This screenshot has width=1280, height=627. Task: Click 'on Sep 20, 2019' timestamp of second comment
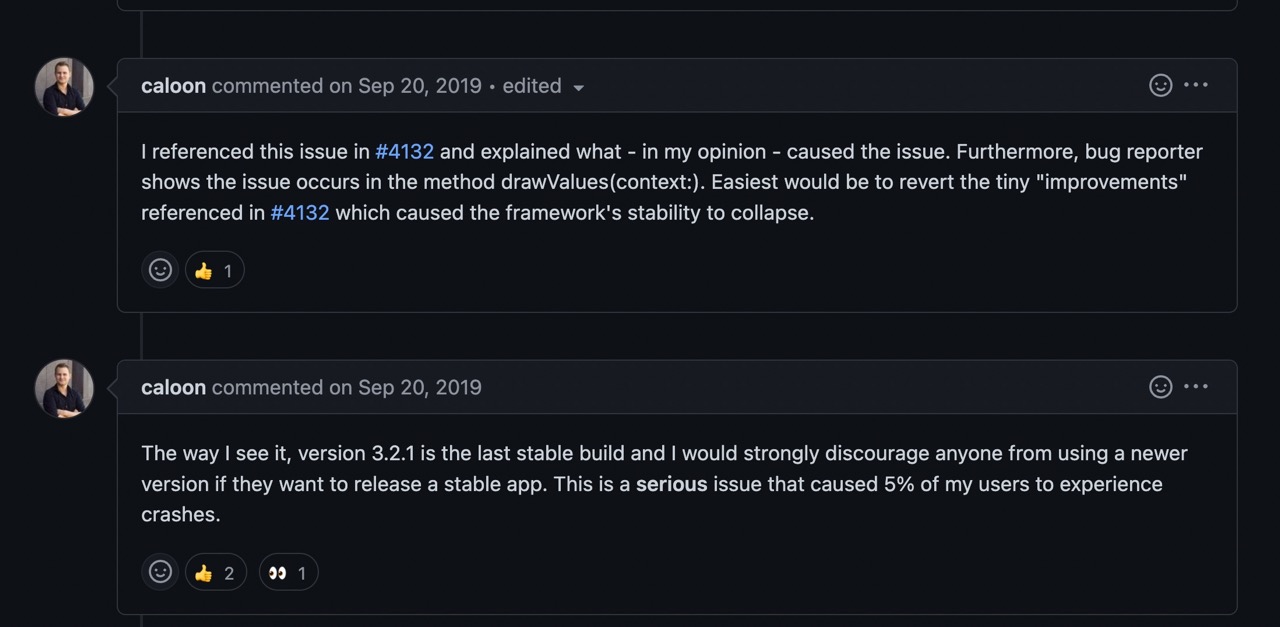(406, 388)
